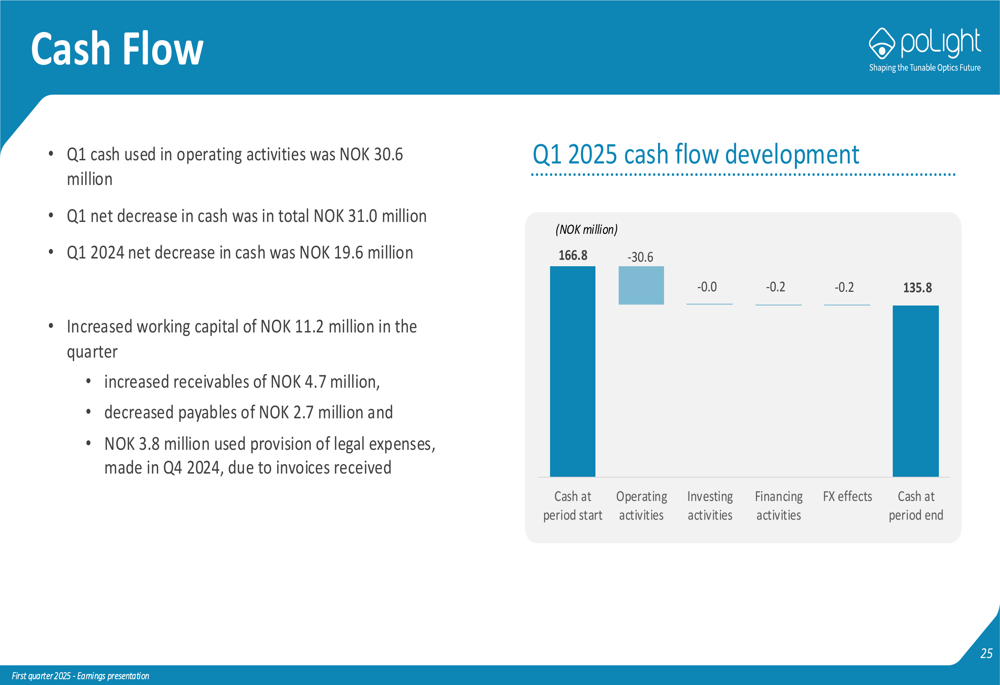Click the poLight logo icon

tap(881, 43)
